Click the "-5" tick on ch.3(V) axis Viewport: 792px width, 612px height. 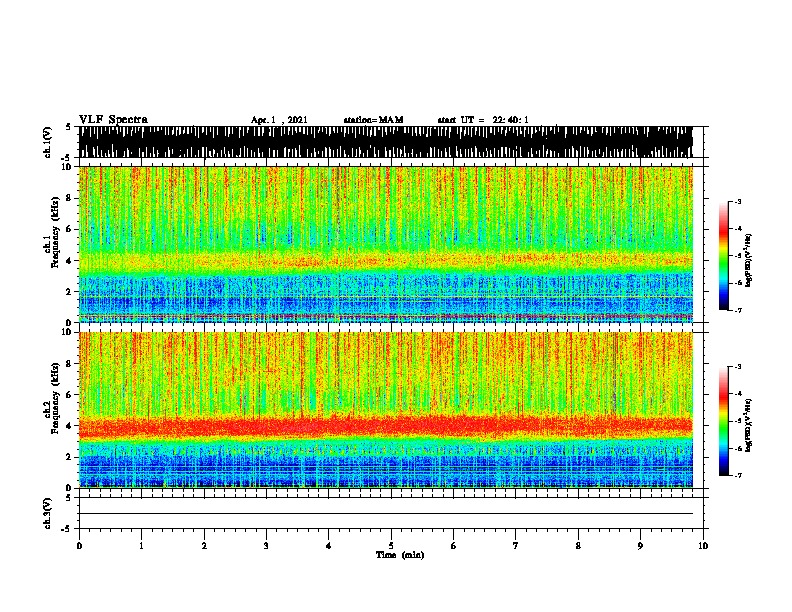pos(67,529)
